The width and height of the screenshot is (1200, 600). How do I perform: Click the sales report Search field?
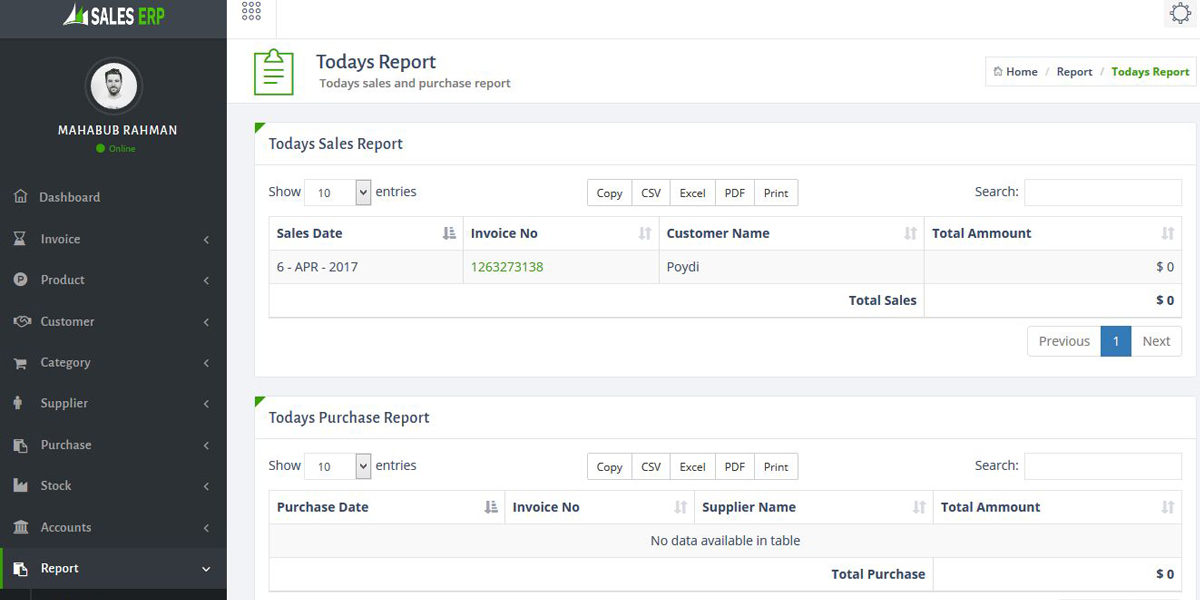tap(1102, 192)
